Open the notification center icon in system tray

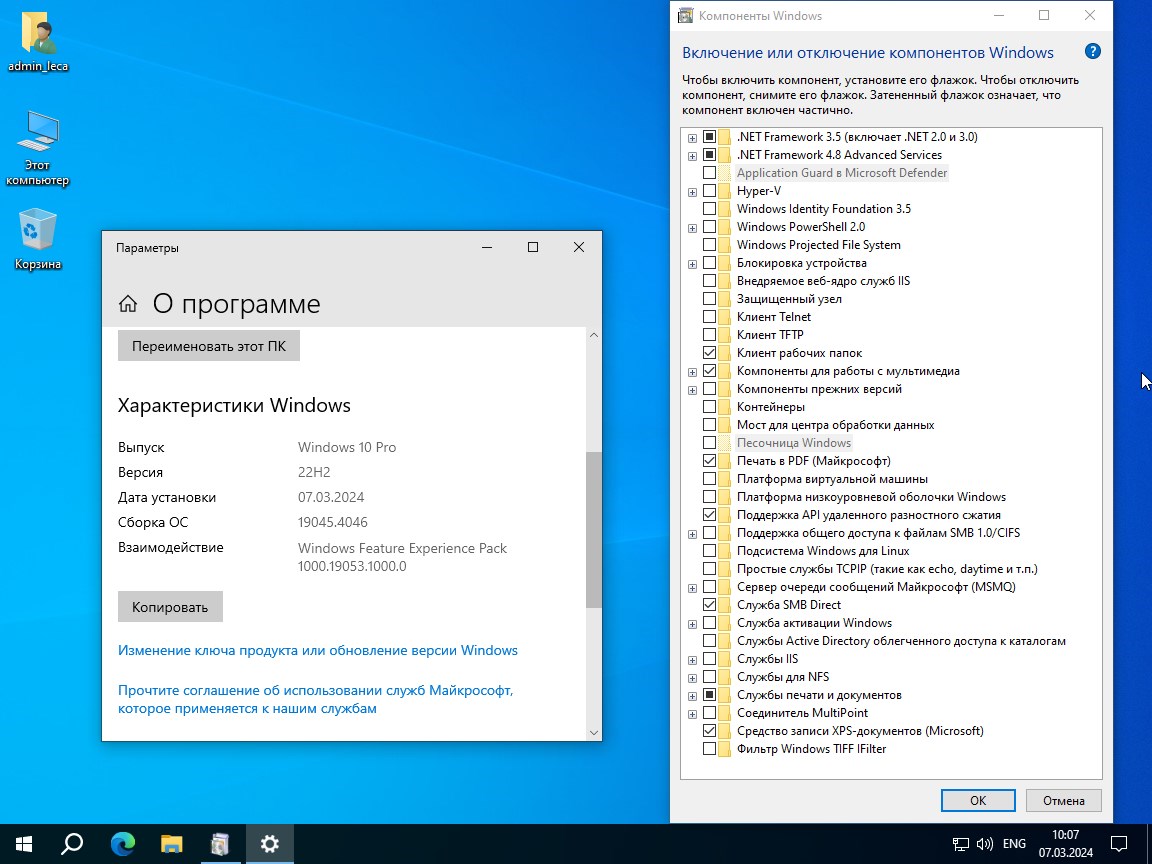[x=1118, y=845]
